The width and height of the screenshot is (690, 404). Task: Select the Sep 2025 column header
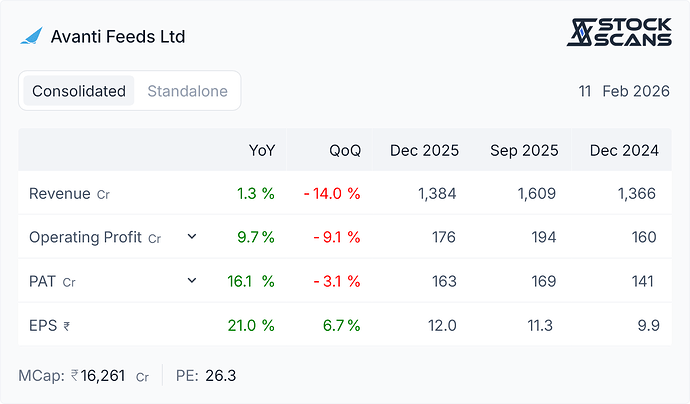524,151
